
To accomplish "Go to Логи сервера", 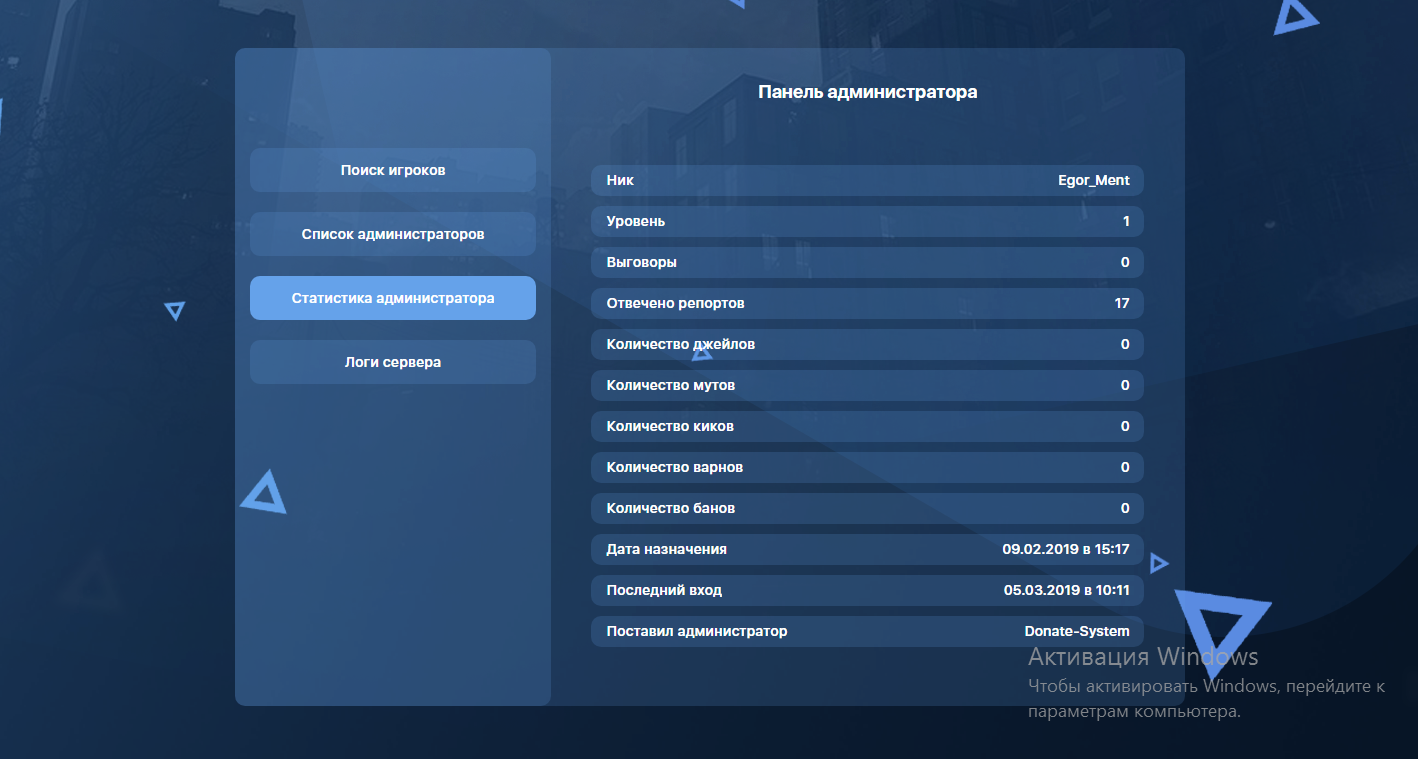I will click(392, 362).
